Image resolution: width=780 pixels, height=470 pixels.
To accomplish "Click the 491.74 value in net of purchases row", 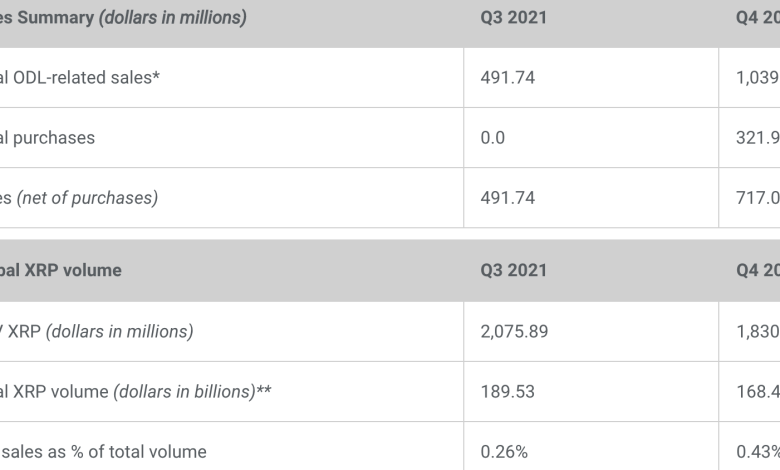I will pyautogui.click(x=507, y=198).
